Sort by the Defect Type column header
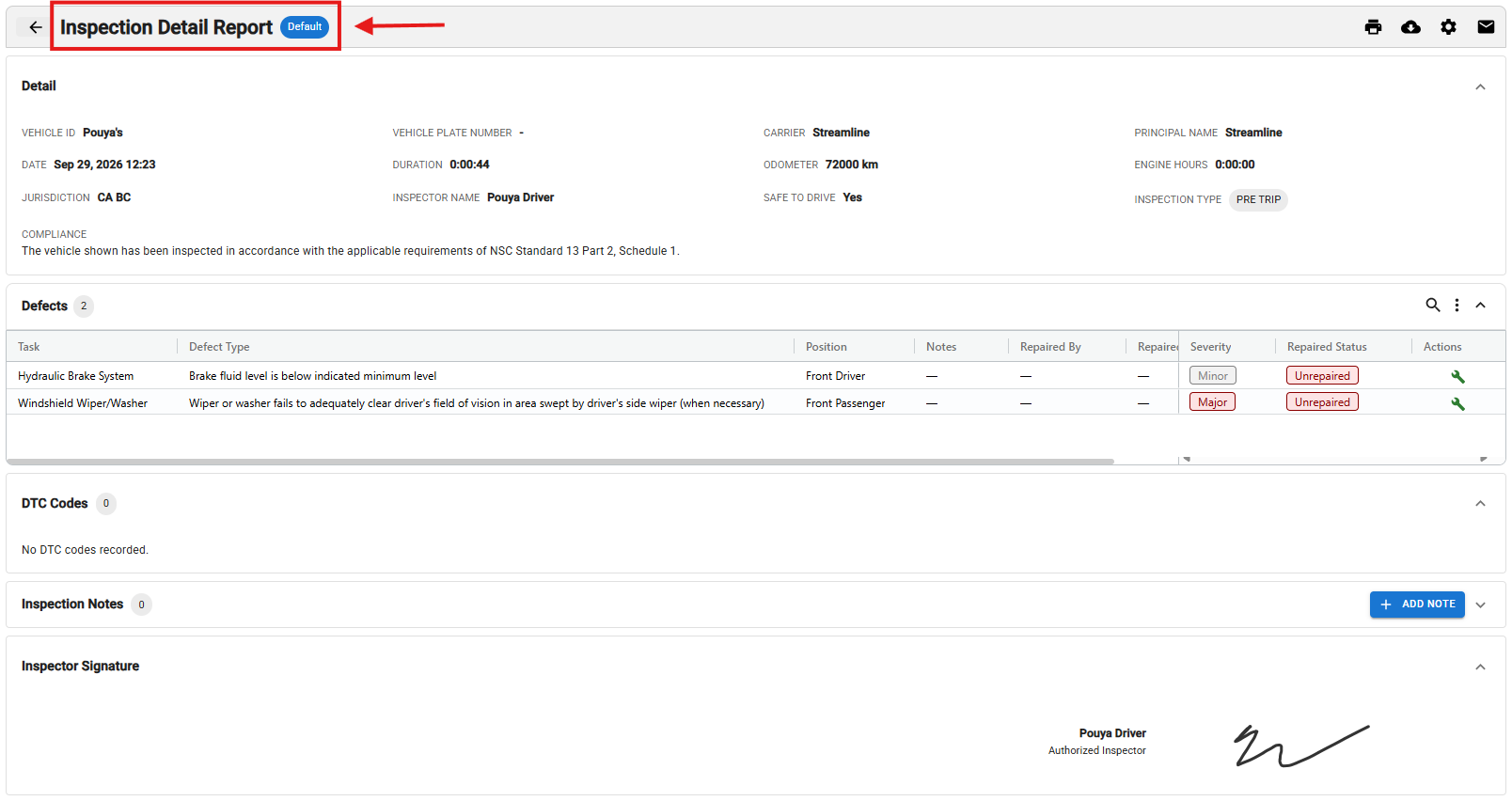 [x=219, y=347]
